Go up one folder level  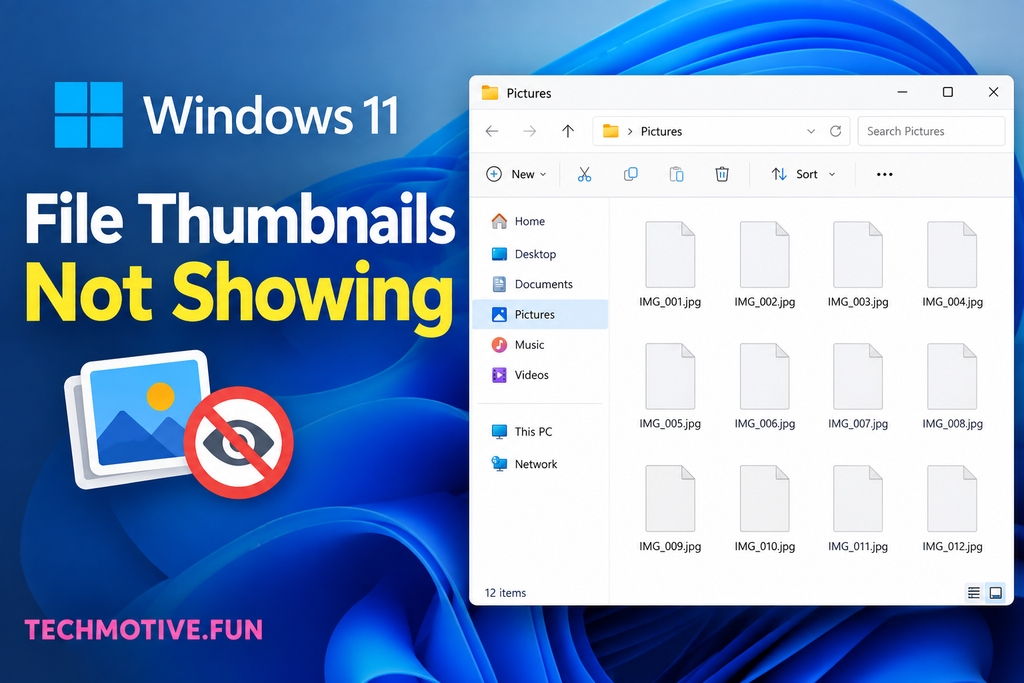(568, 131)
